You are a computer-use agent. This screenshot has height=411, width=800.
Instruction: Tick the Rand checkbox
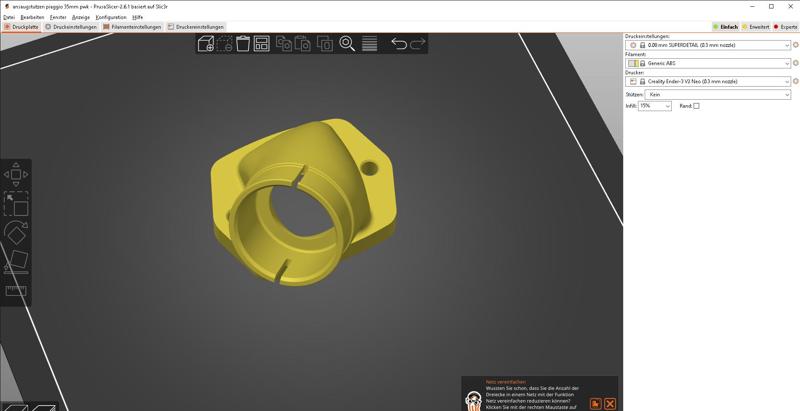click(696, 106)
